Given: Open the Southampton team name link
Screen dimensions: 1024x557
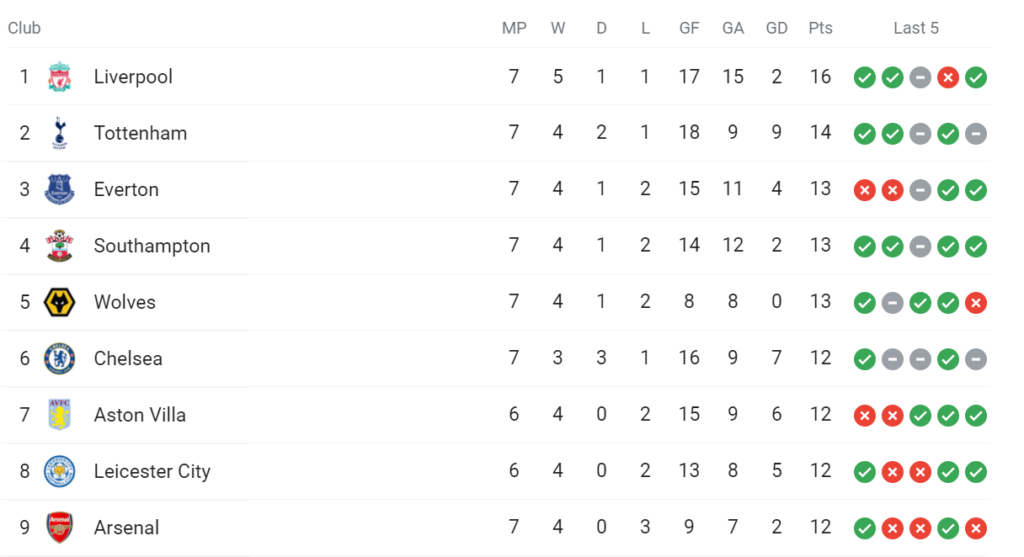Looking at the screenshot, I should point(152,246).
